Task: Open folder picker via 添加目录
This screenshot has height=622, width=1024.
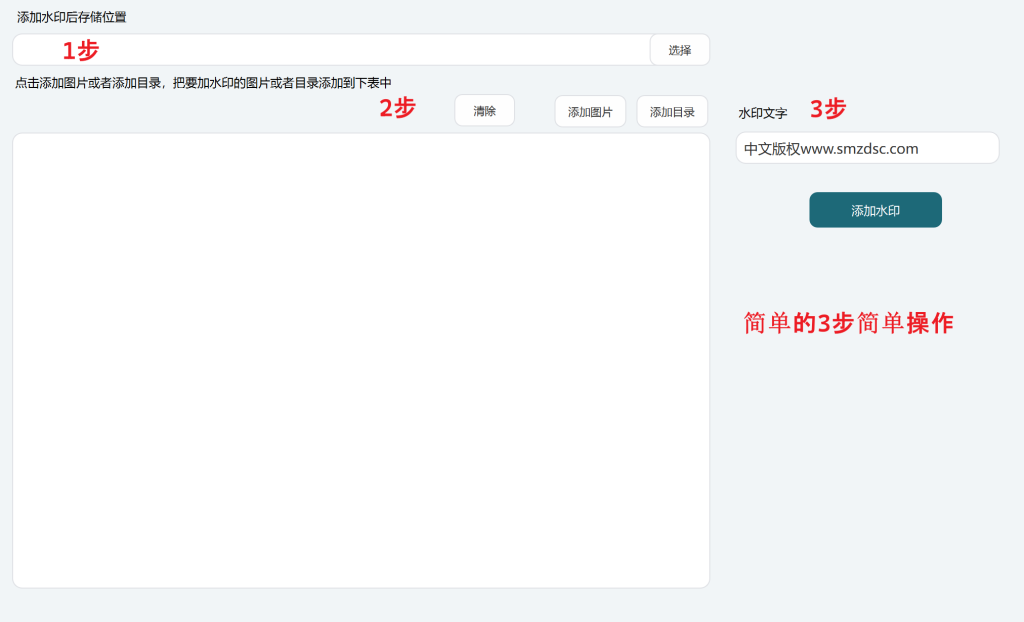Action: click(x=672, y=112)
